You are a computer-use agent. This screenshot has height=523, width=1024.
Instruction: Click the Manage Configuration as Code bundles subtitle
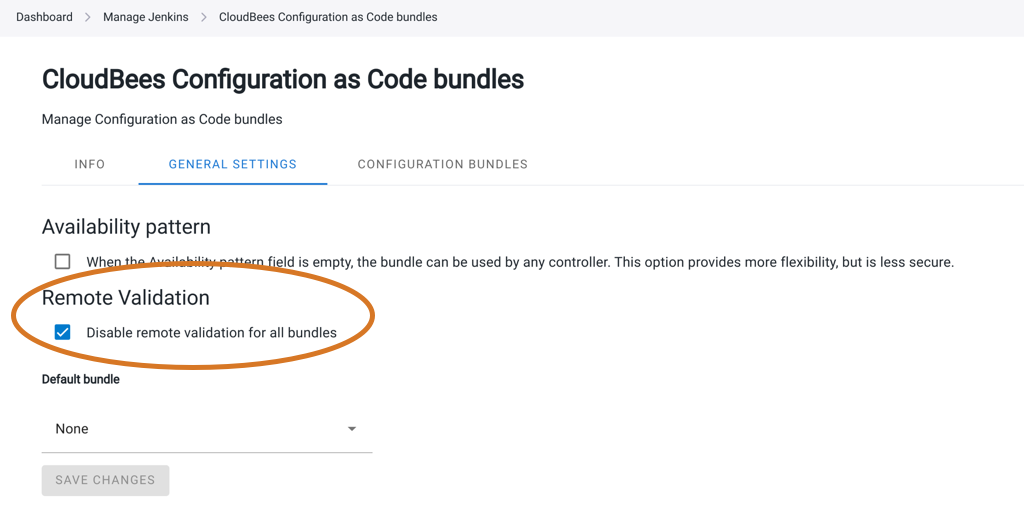(162, 119)
